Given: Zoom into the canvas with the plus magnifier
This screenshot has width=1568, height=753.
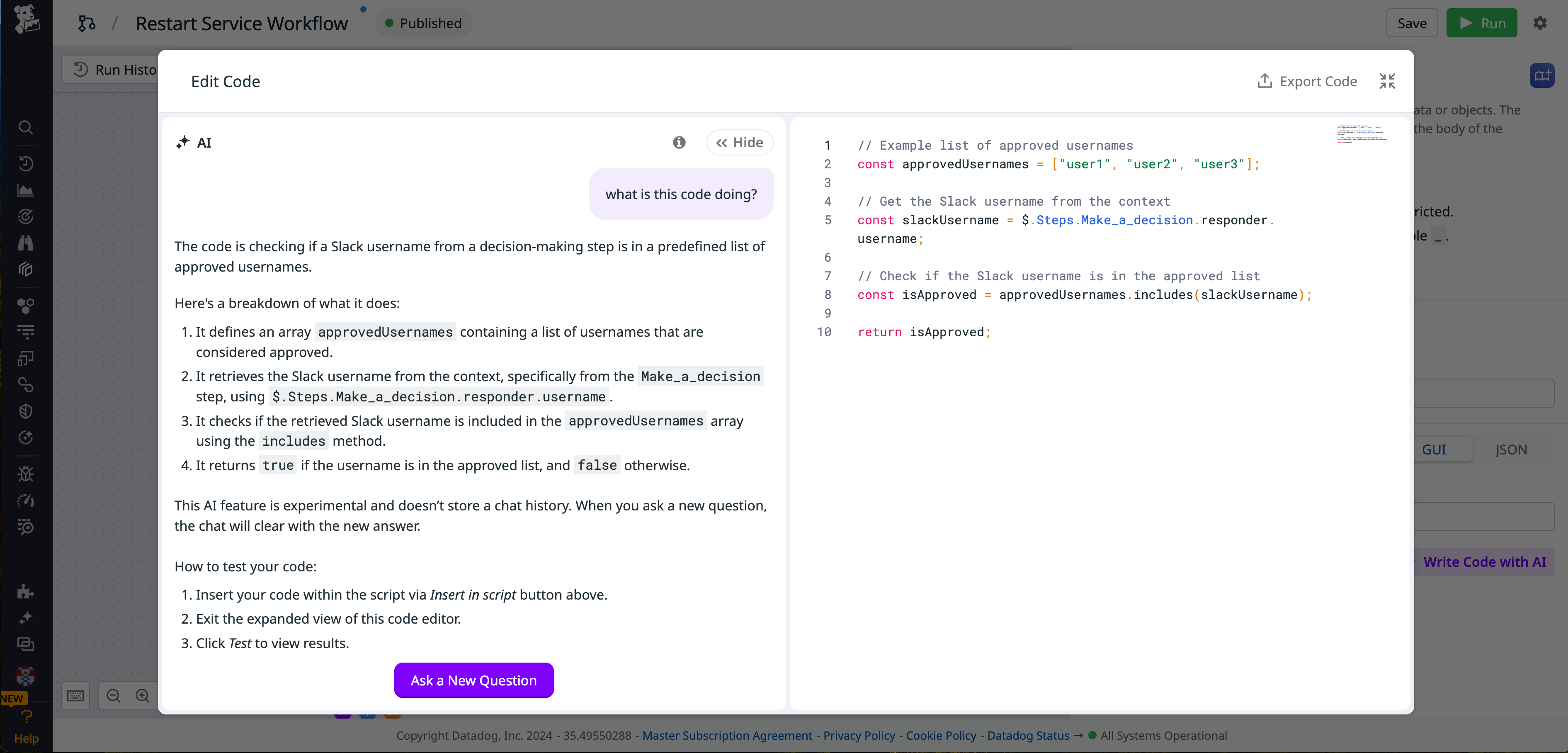Looking at the screenshot, I should [142, 696].
